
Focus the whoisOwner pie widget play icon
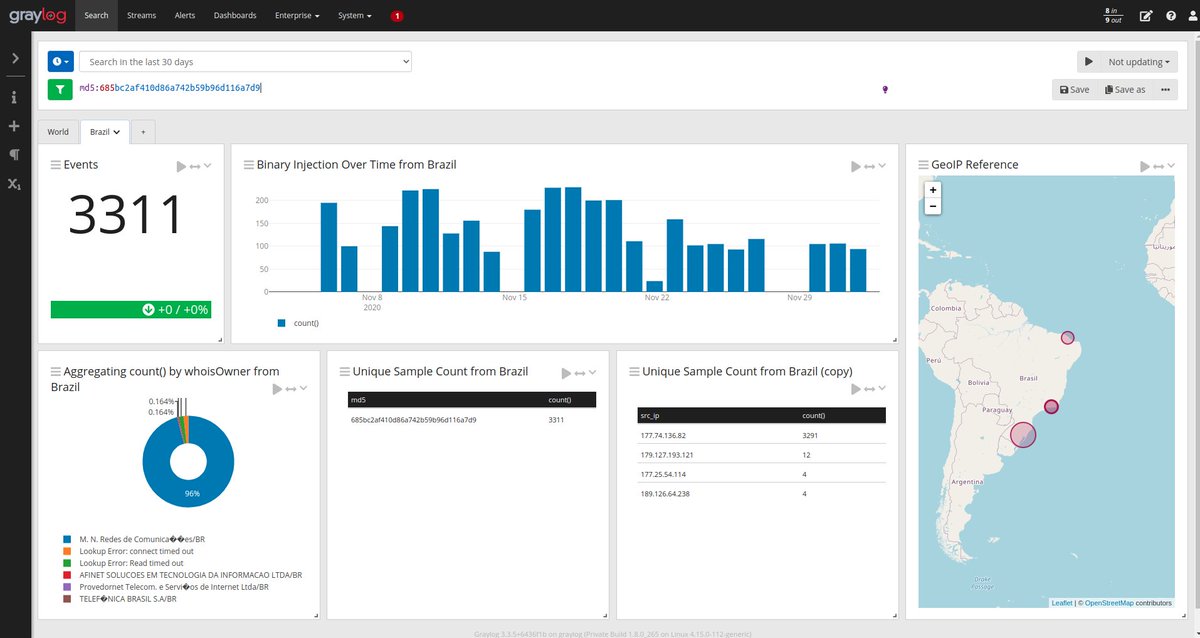point(278,388)
